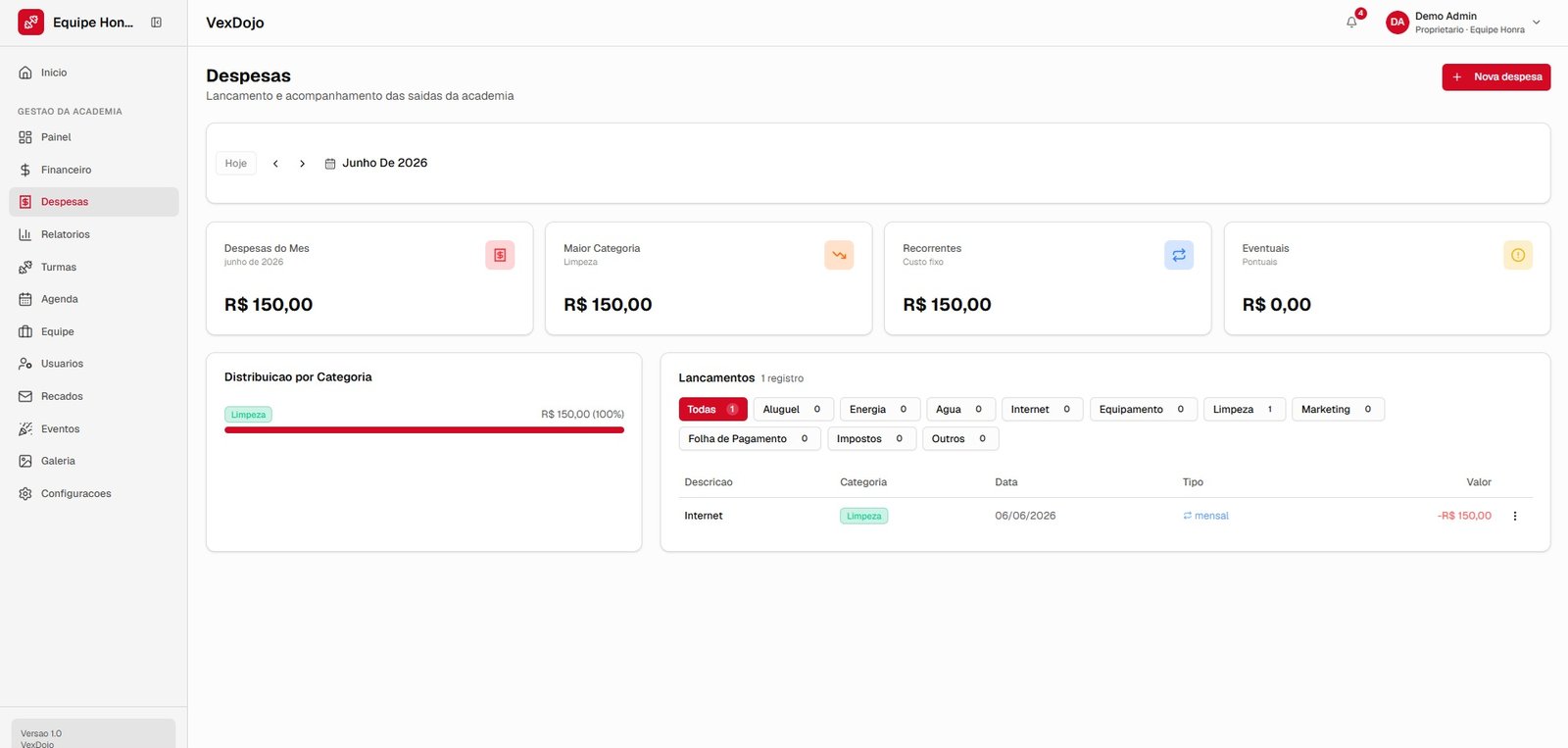Click the Descricao column header

click(x=709, y=482)
